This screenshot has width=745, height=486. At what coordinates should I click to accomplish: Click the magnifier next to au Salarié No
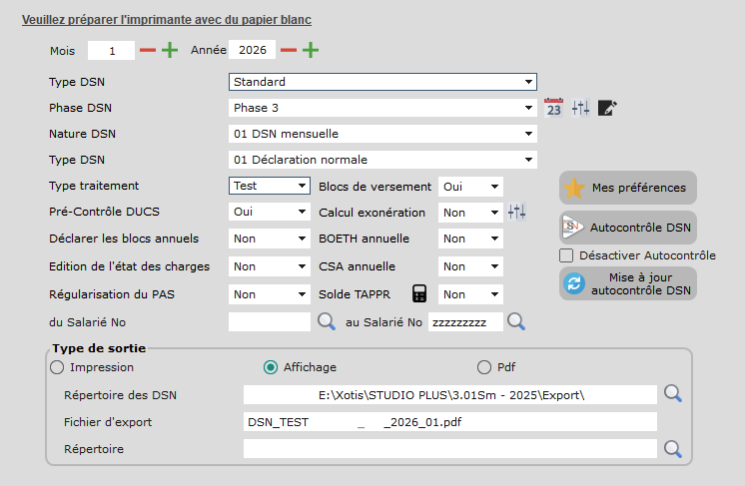click(515, 321)
